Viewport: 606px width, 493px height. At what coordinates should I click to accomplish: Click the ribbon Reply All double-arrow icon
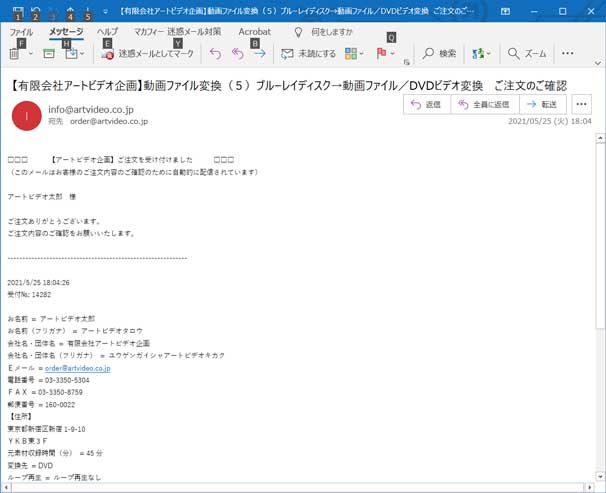point(238,53)
